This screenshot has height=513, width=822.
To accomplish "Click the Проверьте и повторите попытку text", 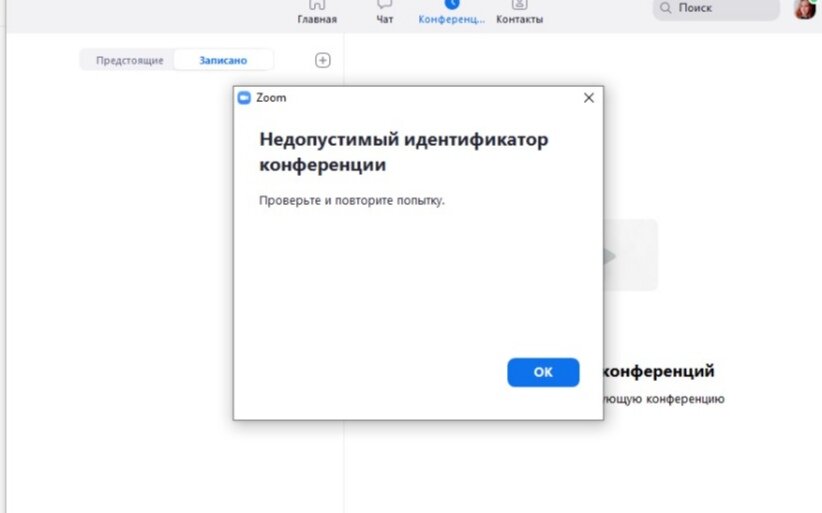I will [x=352, y=200].
